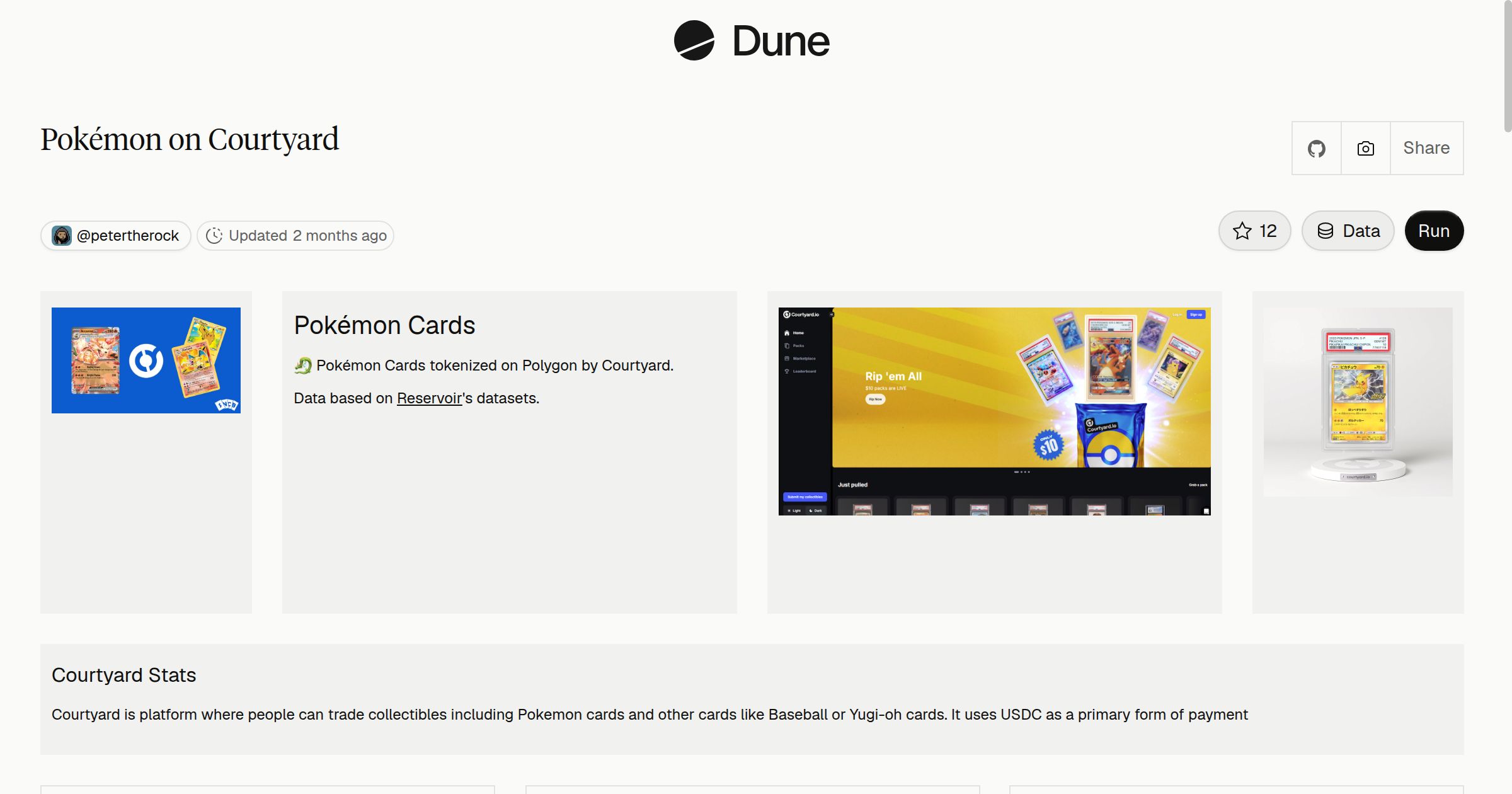Click the Dune wordmark text
1512x794 pixels.
(781, 42)
